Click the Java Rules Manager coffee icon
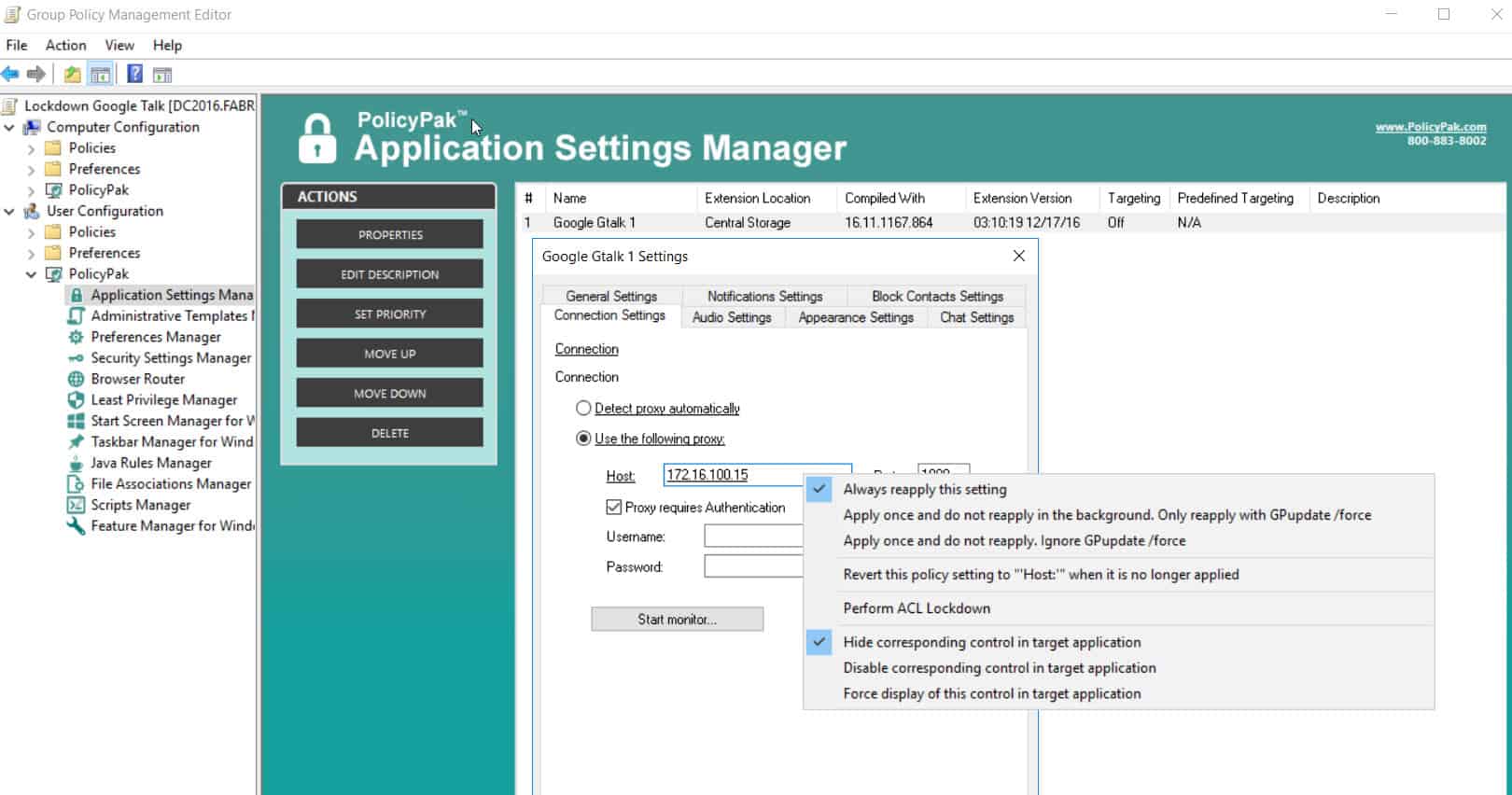Image resolution: width=1512 pixels, height=795 pixels. [x=77, y=463]
